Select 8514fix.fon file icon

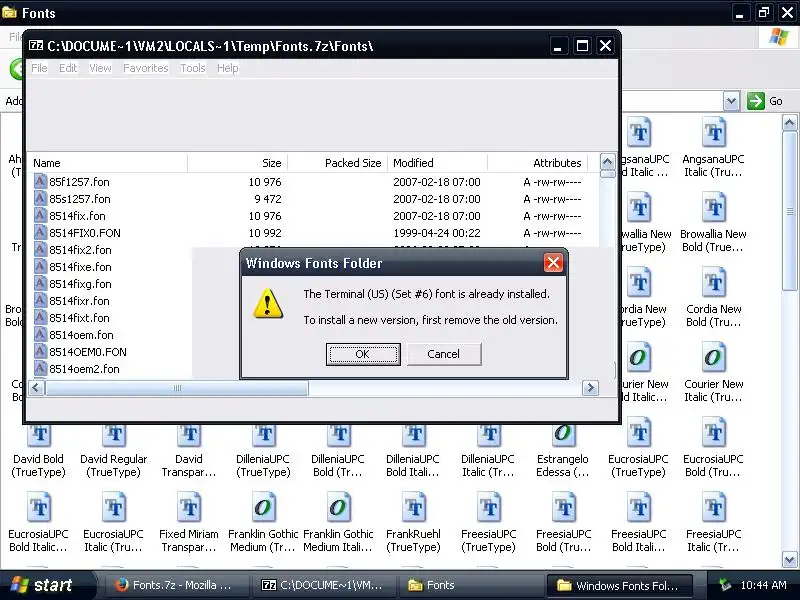pos(41,216)
